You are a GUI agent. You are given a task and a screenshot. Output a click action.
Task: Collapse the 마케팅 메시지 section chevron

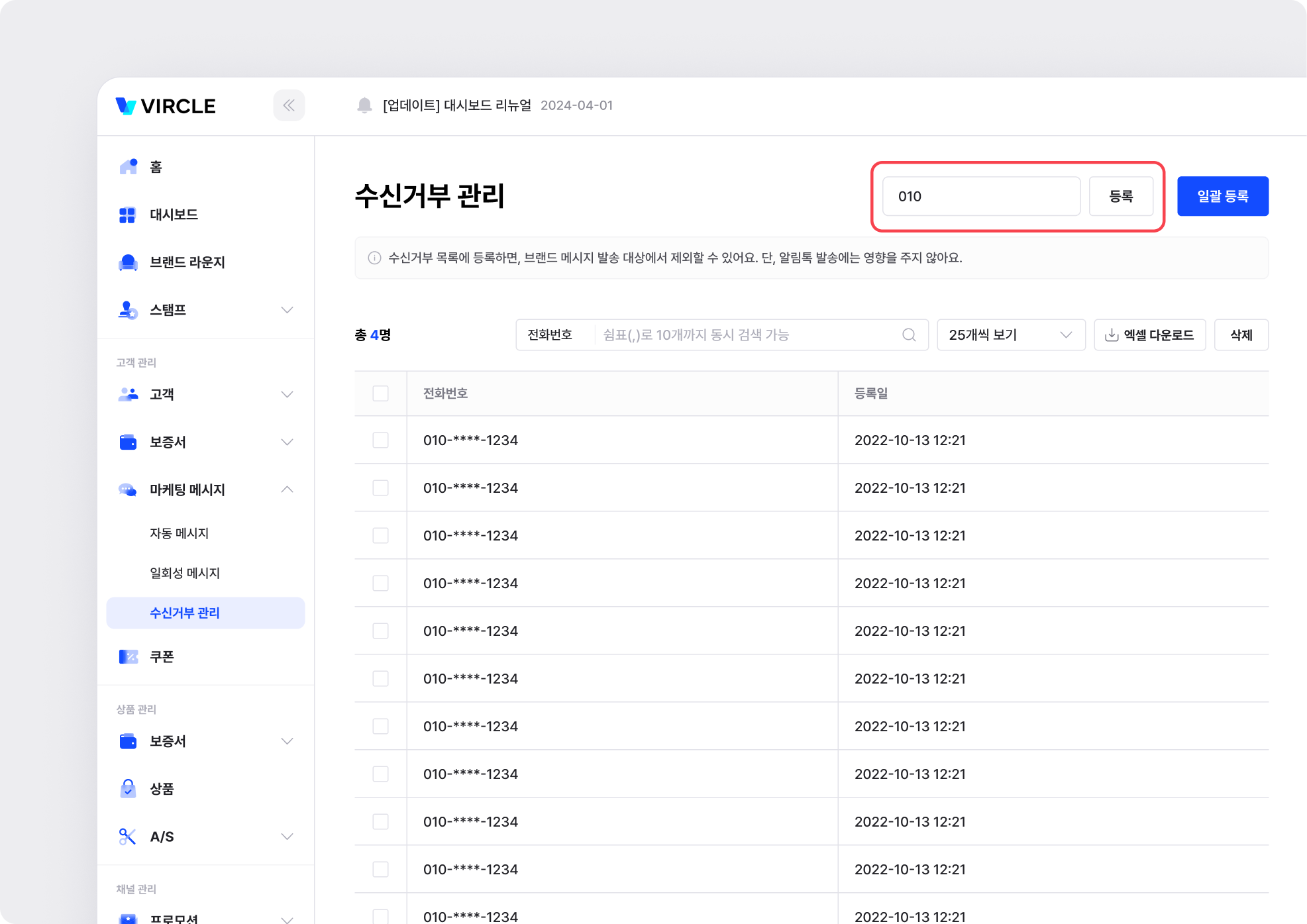287,489
